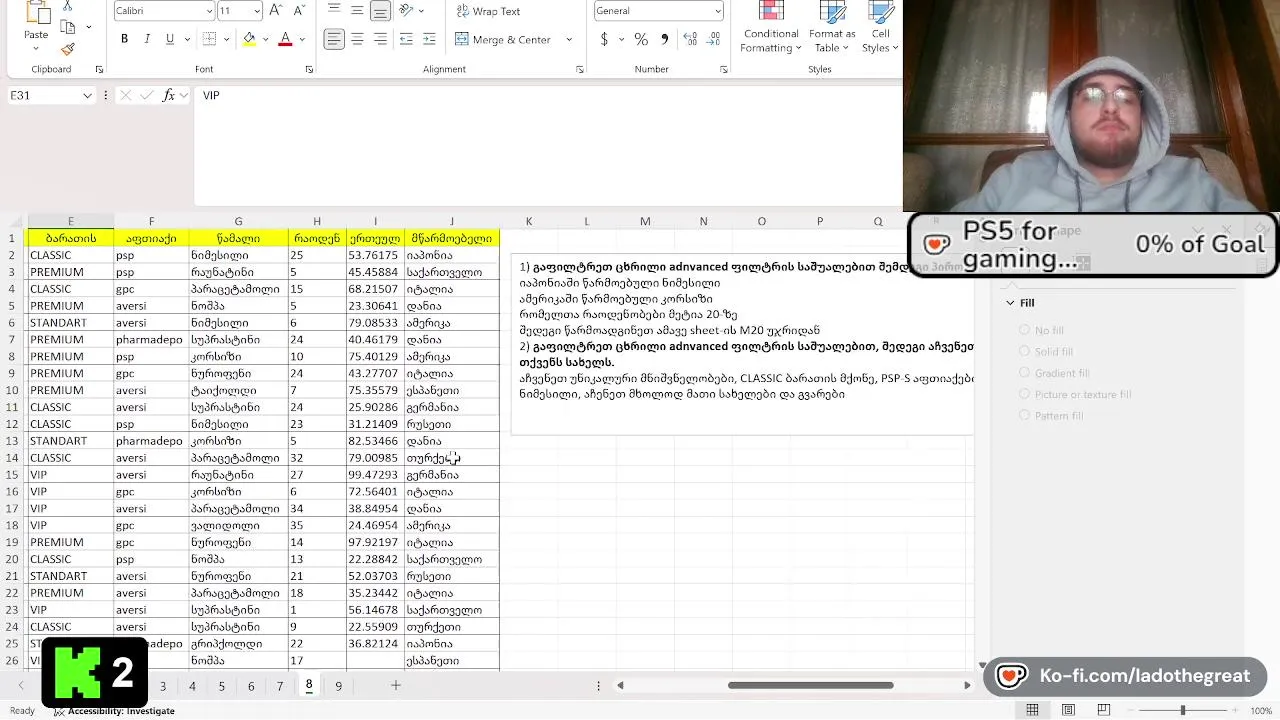Decrease decimal places
This screenshot has width=1280, height=720.
pos(715,39)
